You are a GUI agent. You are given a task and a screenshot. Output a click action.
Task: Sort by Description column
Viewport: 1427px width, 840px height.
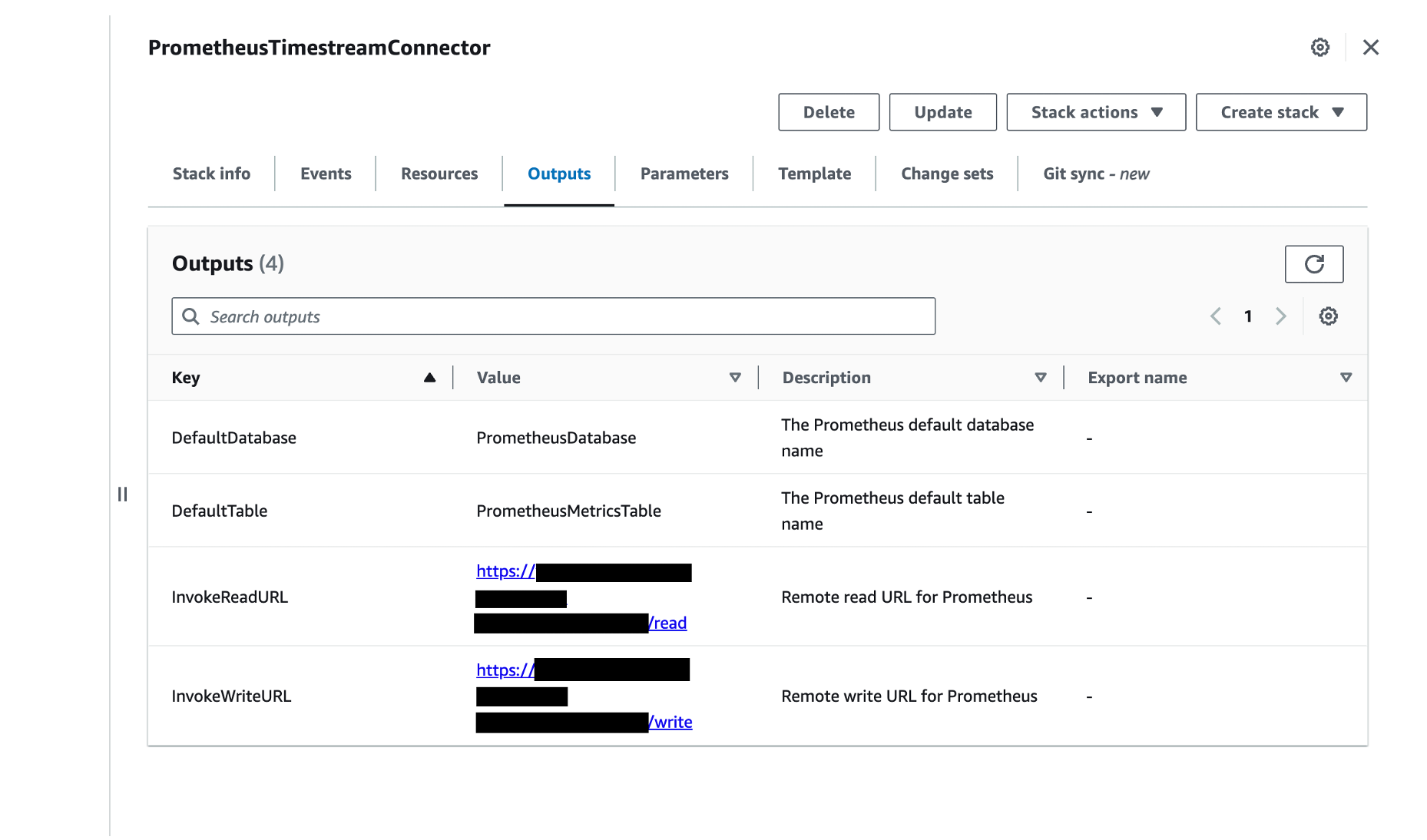point(1040,378)
